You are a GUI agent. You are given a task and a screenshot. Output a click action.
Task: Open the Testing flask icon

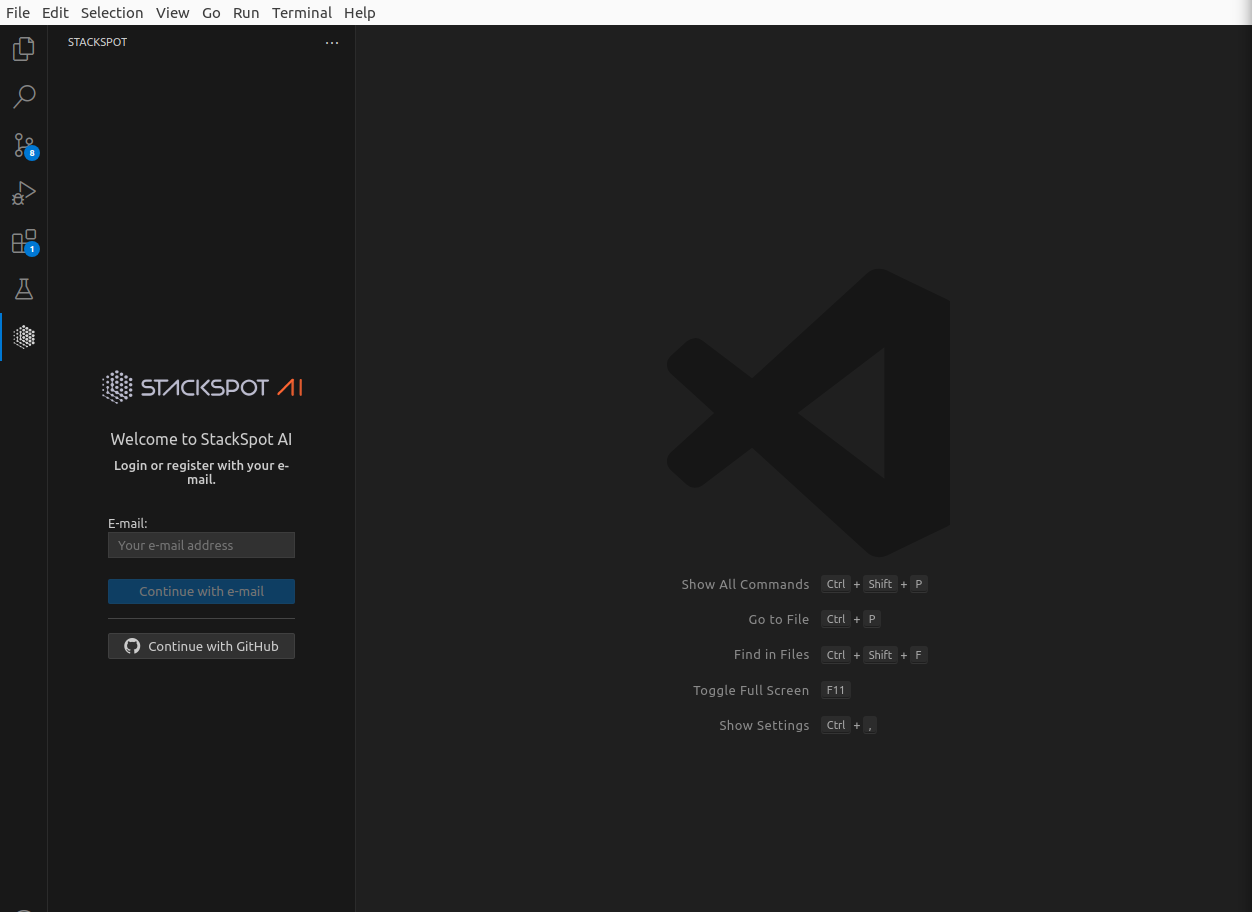click(24, 289)
